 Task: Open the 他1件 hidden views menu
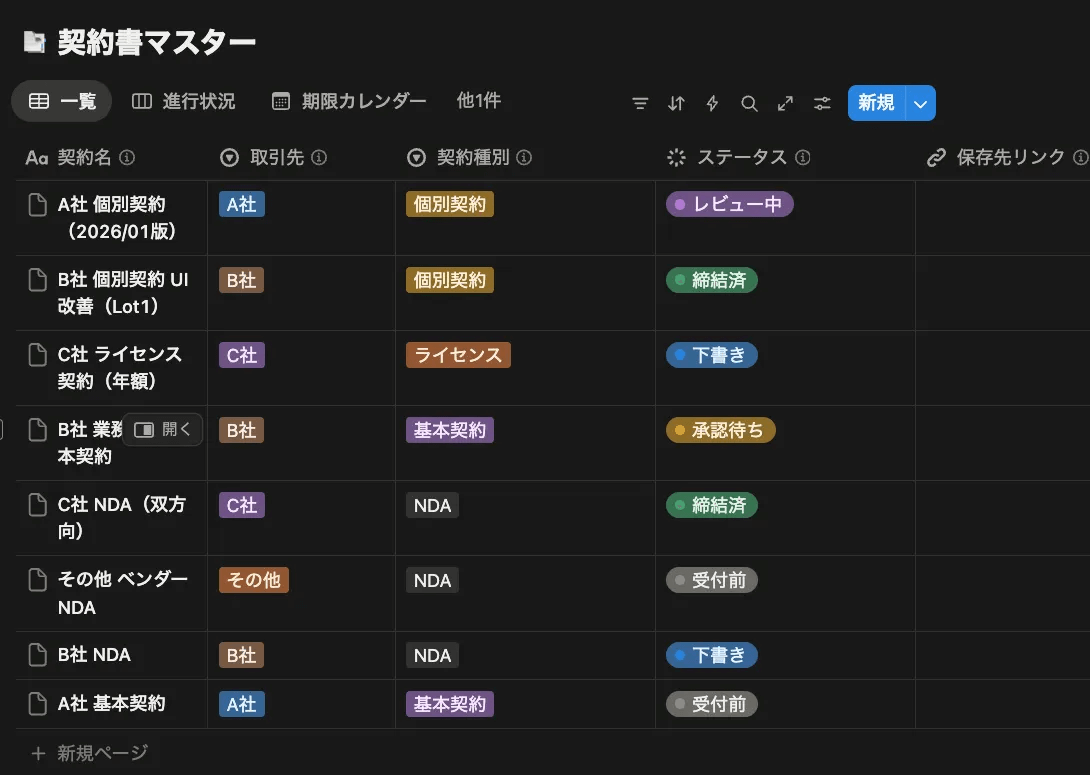[x=478, y=101]
